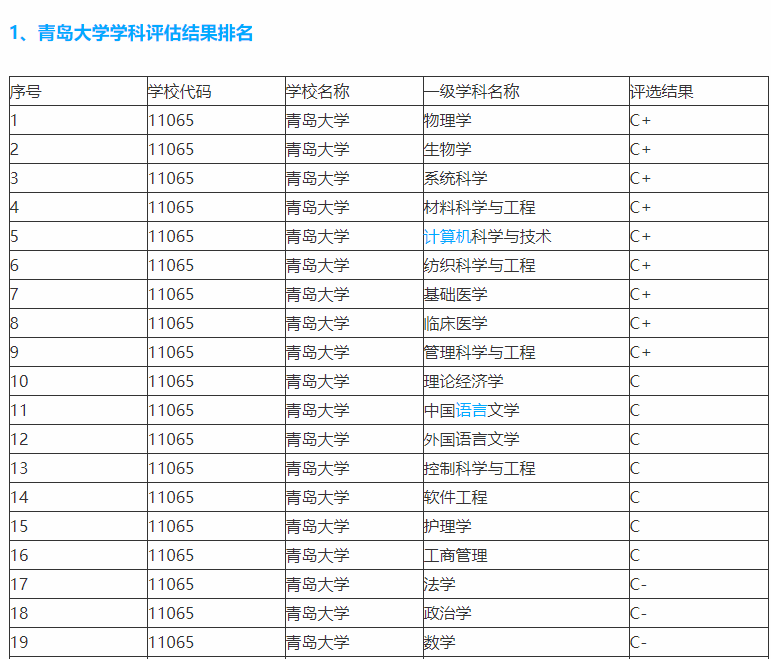
Task: Click 青岛大学 in the 政治学 row
Action: click(354, 613)
